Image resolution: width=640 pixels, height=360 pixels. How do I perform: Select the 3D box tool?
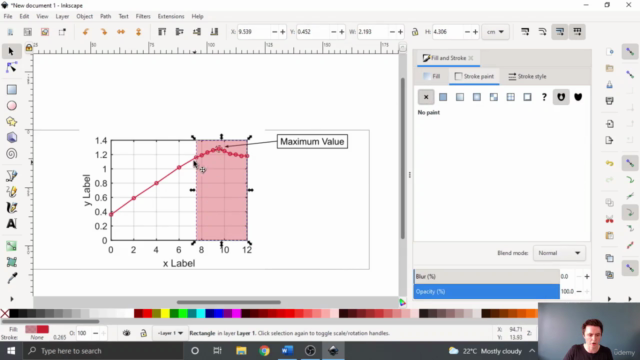11,138
